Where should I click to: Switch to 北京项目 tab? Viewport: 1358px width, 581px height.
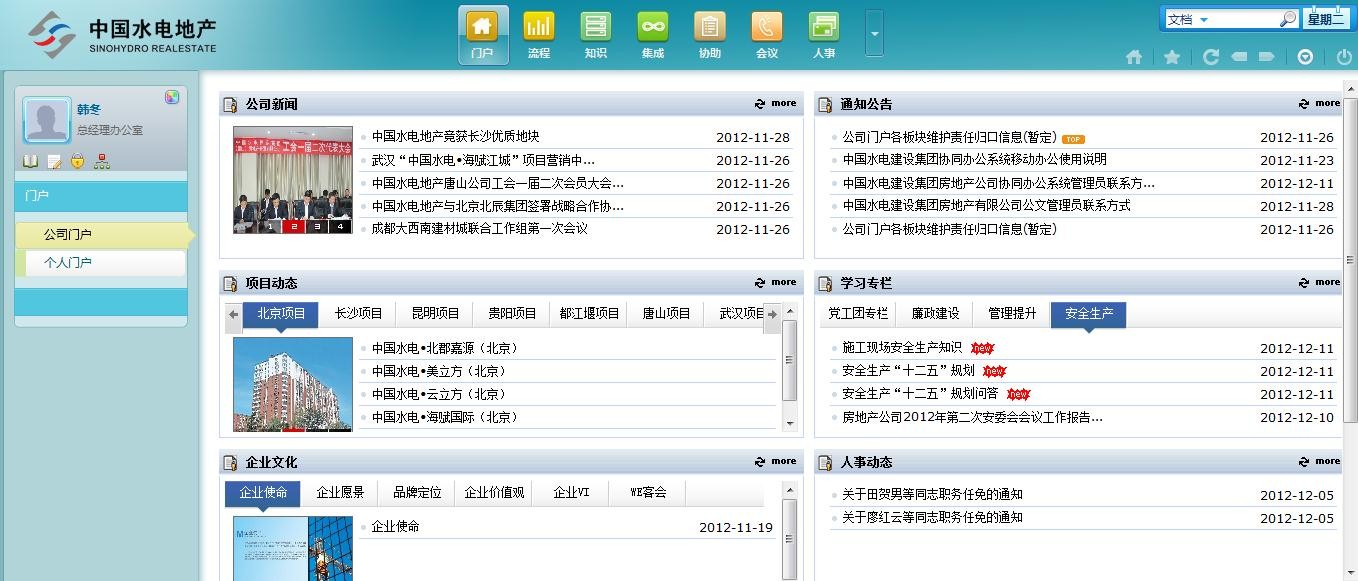point(281,313)
